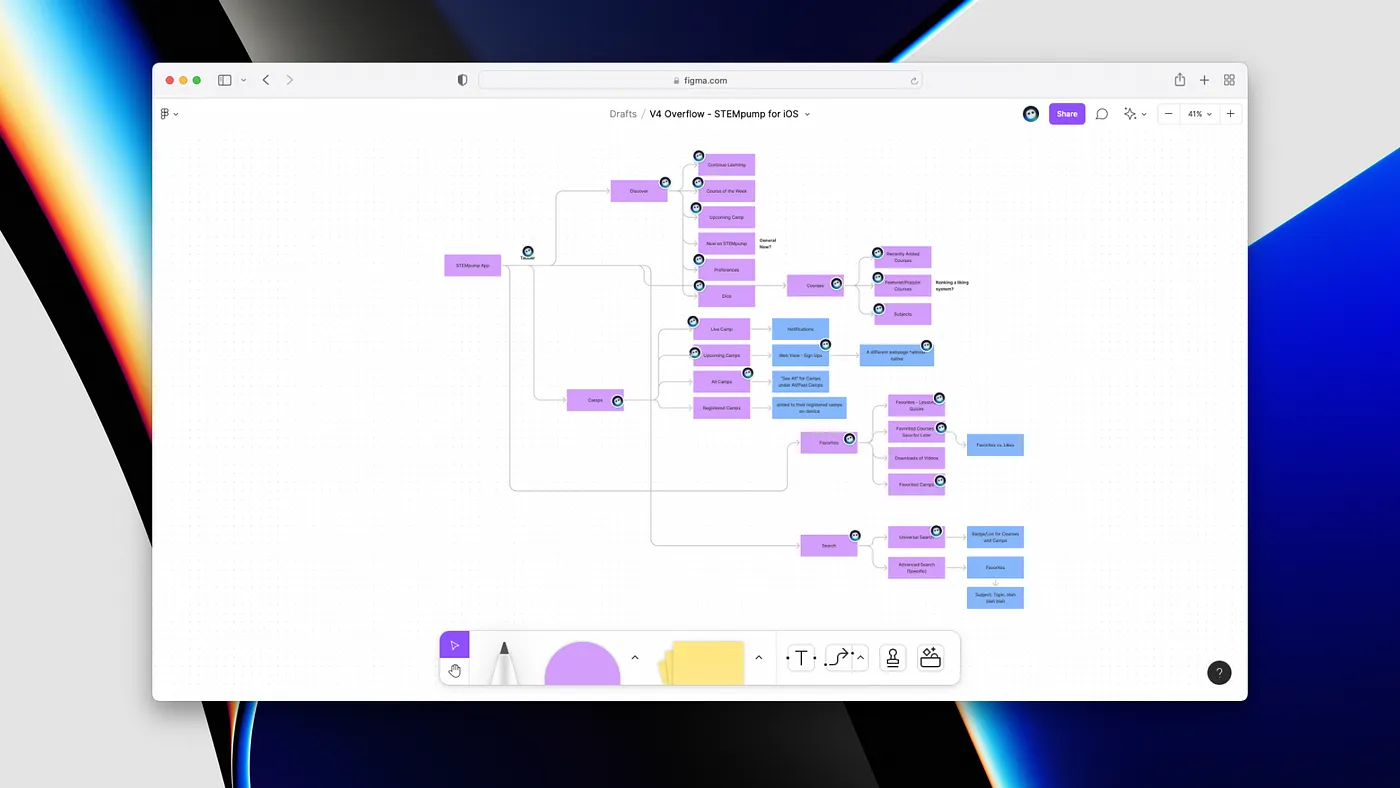Open the AI sparkle actions menu
This screenshot has width=1400, height=788.
1134,114
